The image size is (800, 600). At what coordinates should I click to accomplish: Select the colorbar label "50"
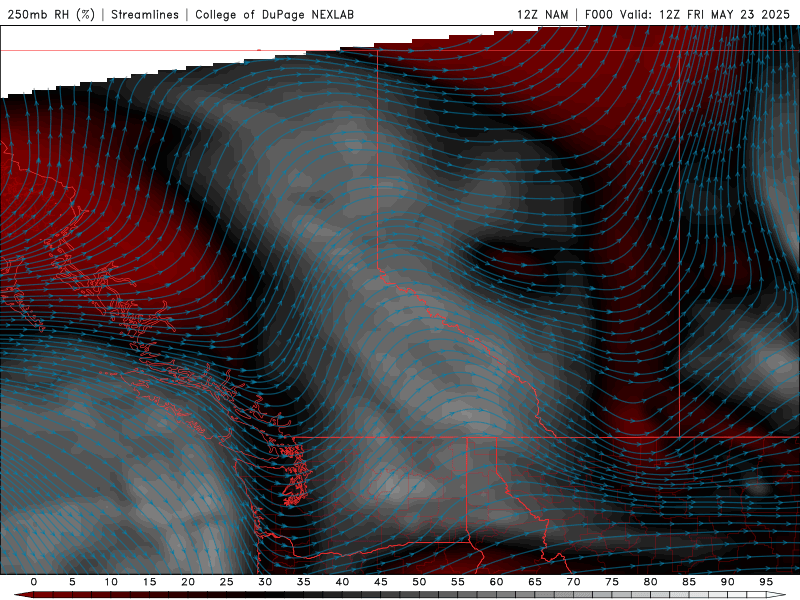coord(419,582)
